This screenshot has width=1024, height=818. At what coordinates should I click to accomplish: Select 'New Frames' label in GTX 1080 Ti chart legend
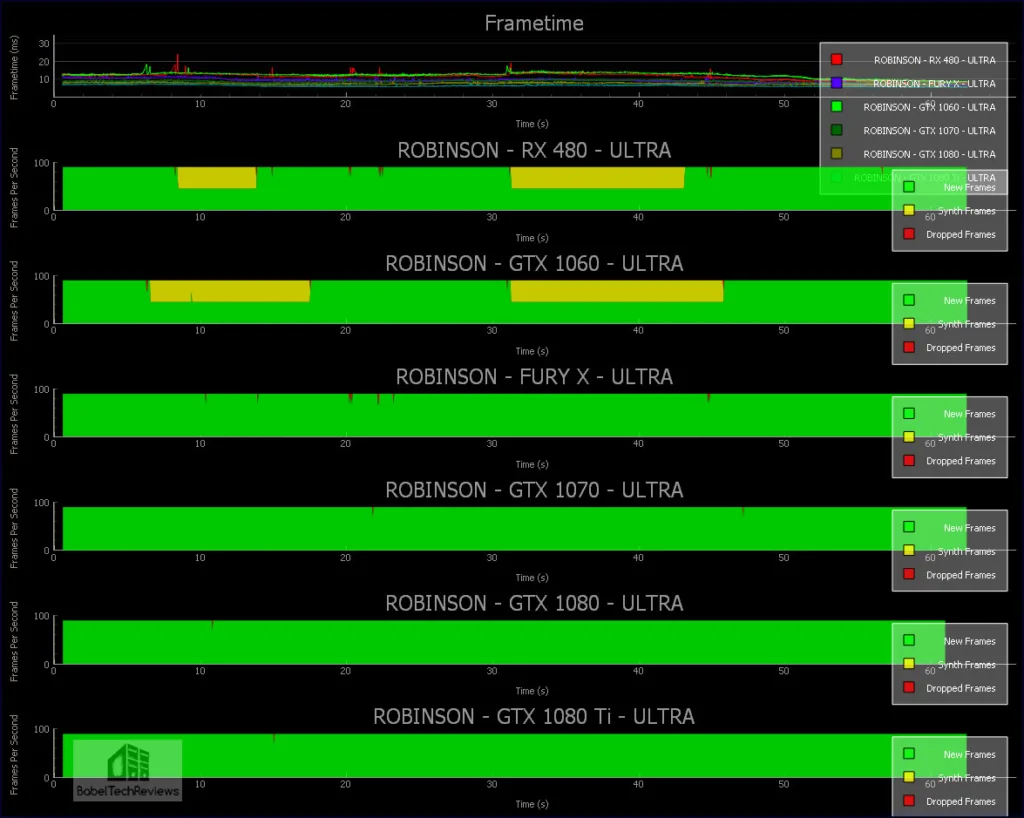pos(969,754)
